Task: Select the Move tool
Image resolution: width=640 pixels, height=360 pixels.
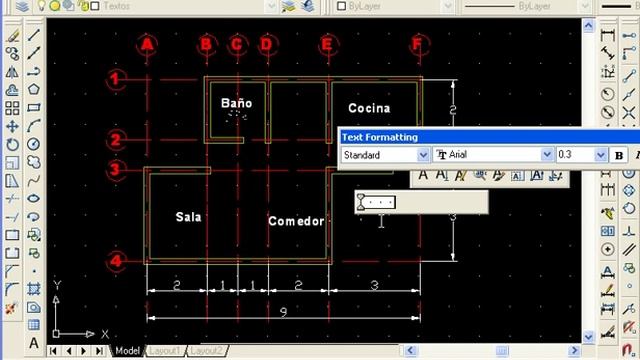Action: [x=12, y=126]
